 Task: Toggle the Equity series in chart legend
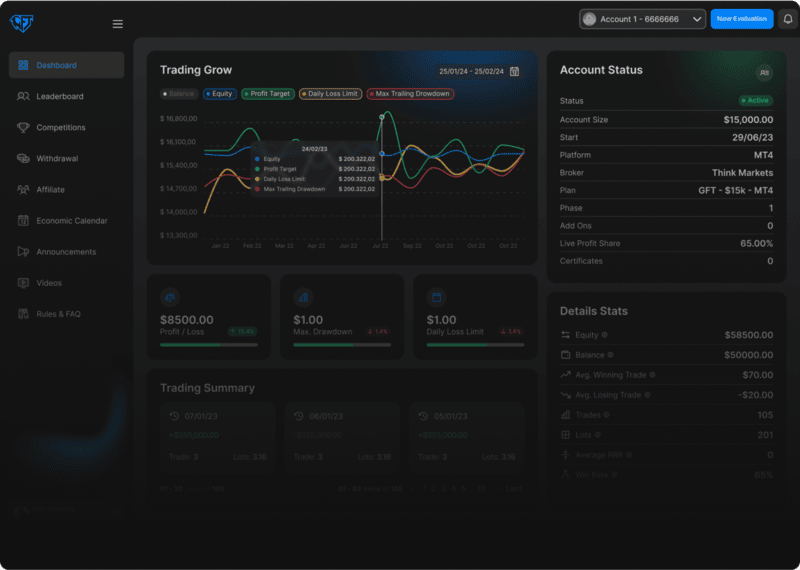click(219, 94)
